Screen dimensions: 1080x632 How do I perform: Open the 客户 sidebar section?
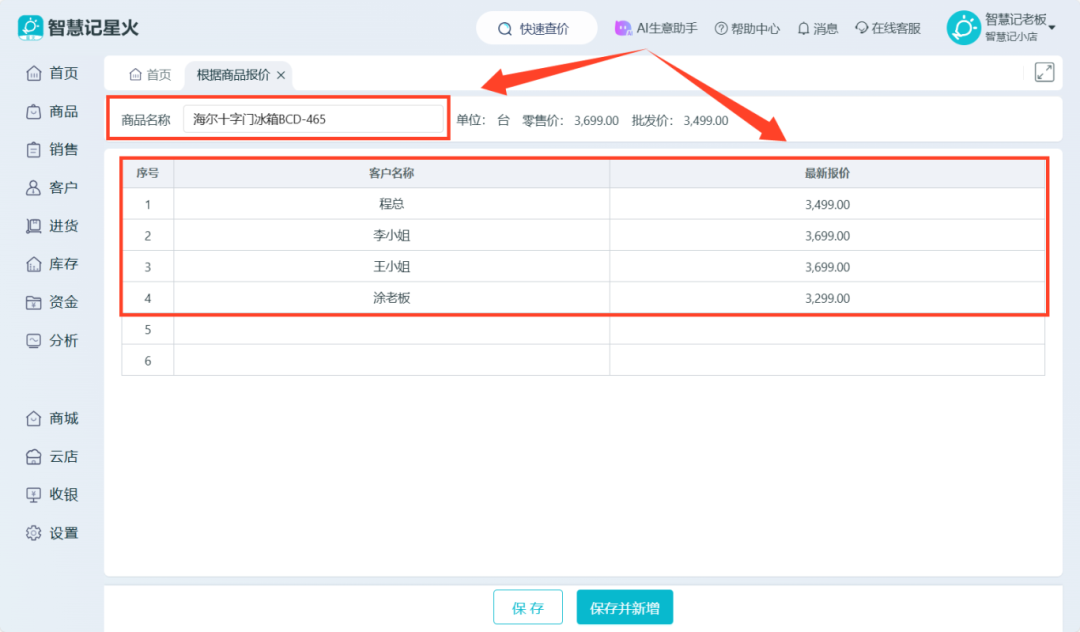[52, 187]
